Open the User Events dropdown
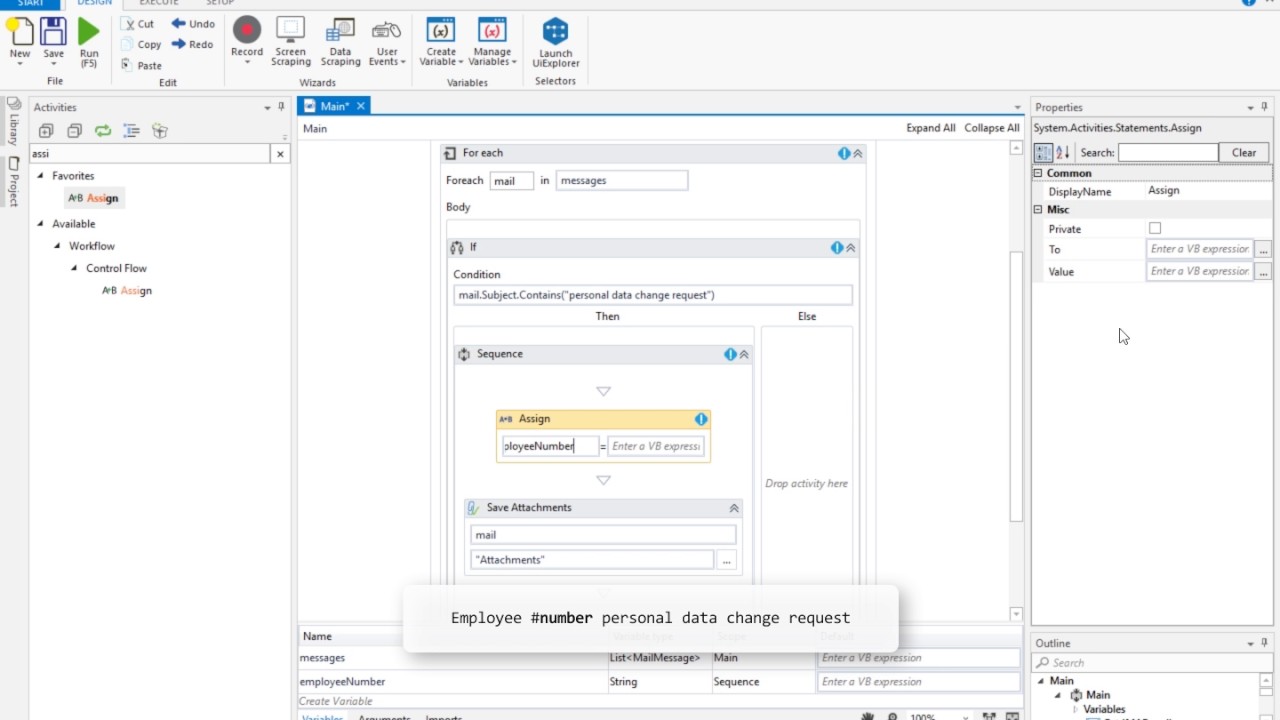 tap(387, 42)
